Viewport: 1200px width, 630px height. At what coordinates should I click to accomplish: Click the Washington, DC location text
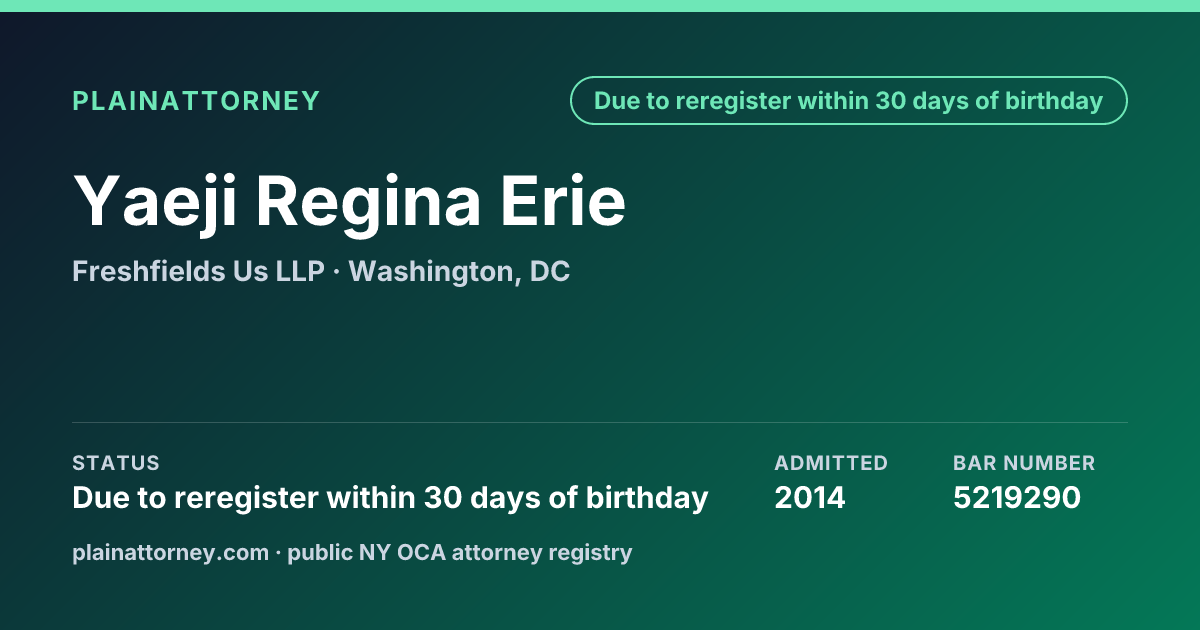click(460, 272)
